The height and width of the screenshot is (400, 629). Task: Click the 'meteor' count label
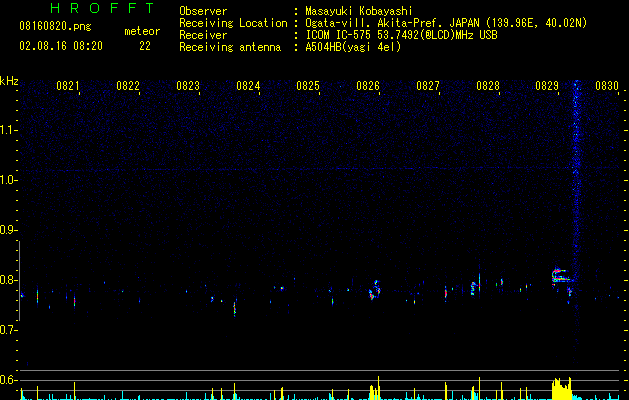point(142,31)
